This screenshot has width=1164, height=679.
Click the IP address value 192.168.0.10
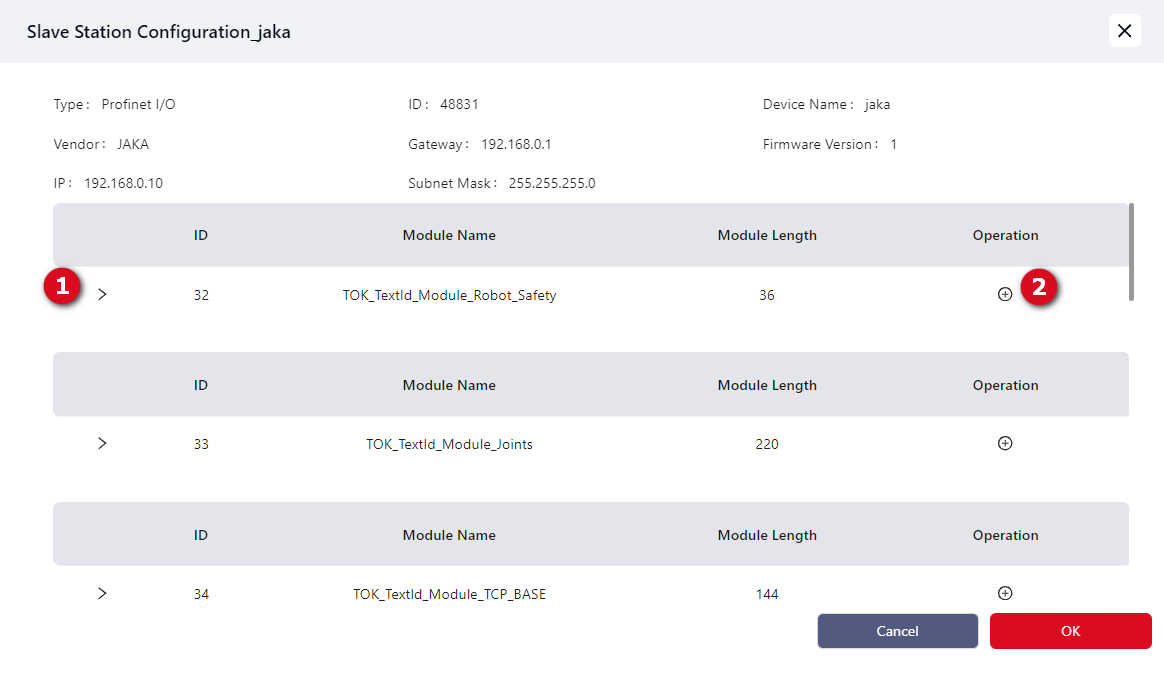point(123,184)
